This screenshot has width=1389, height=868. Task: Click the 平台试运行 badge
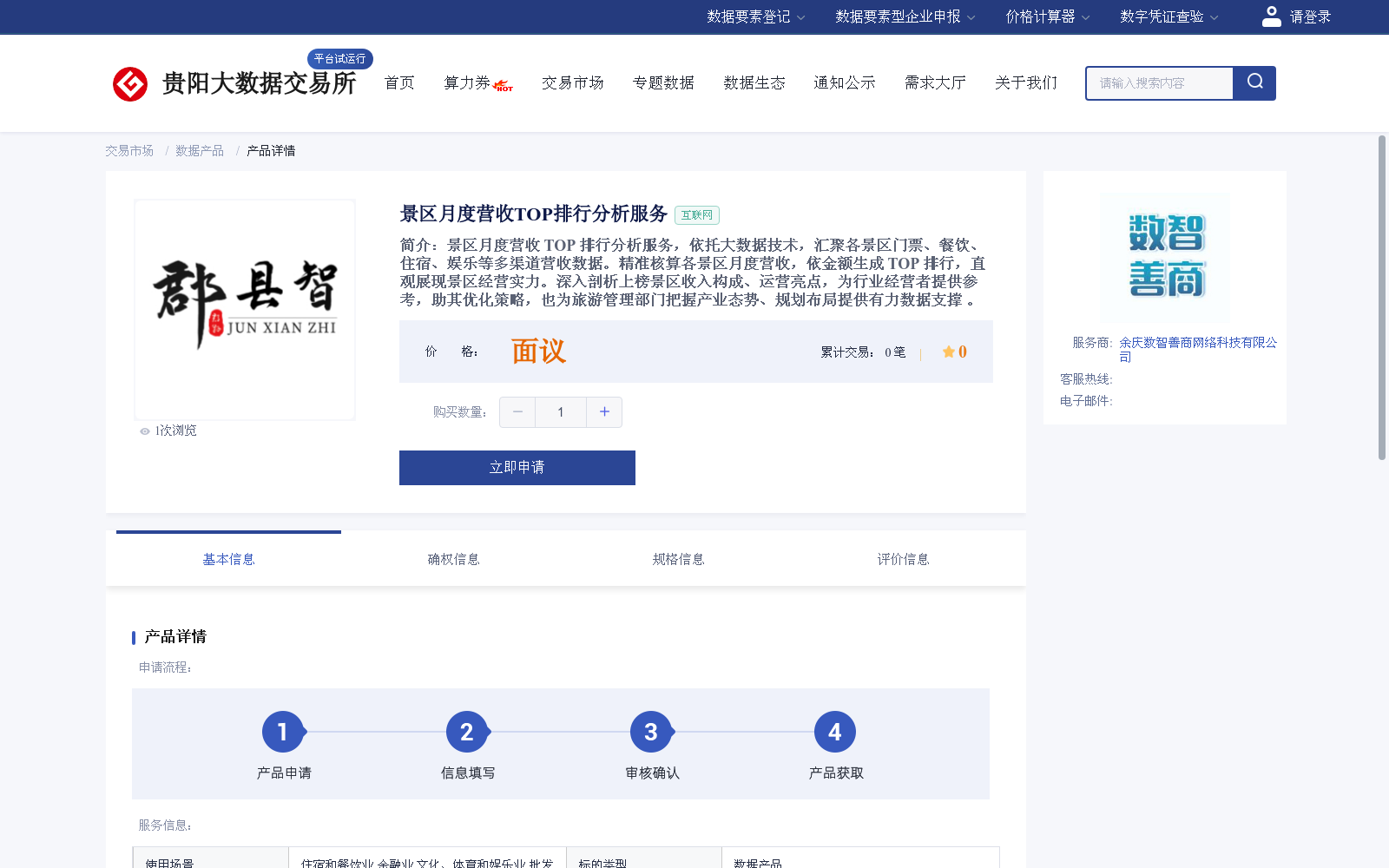click(x=340, y=58)
